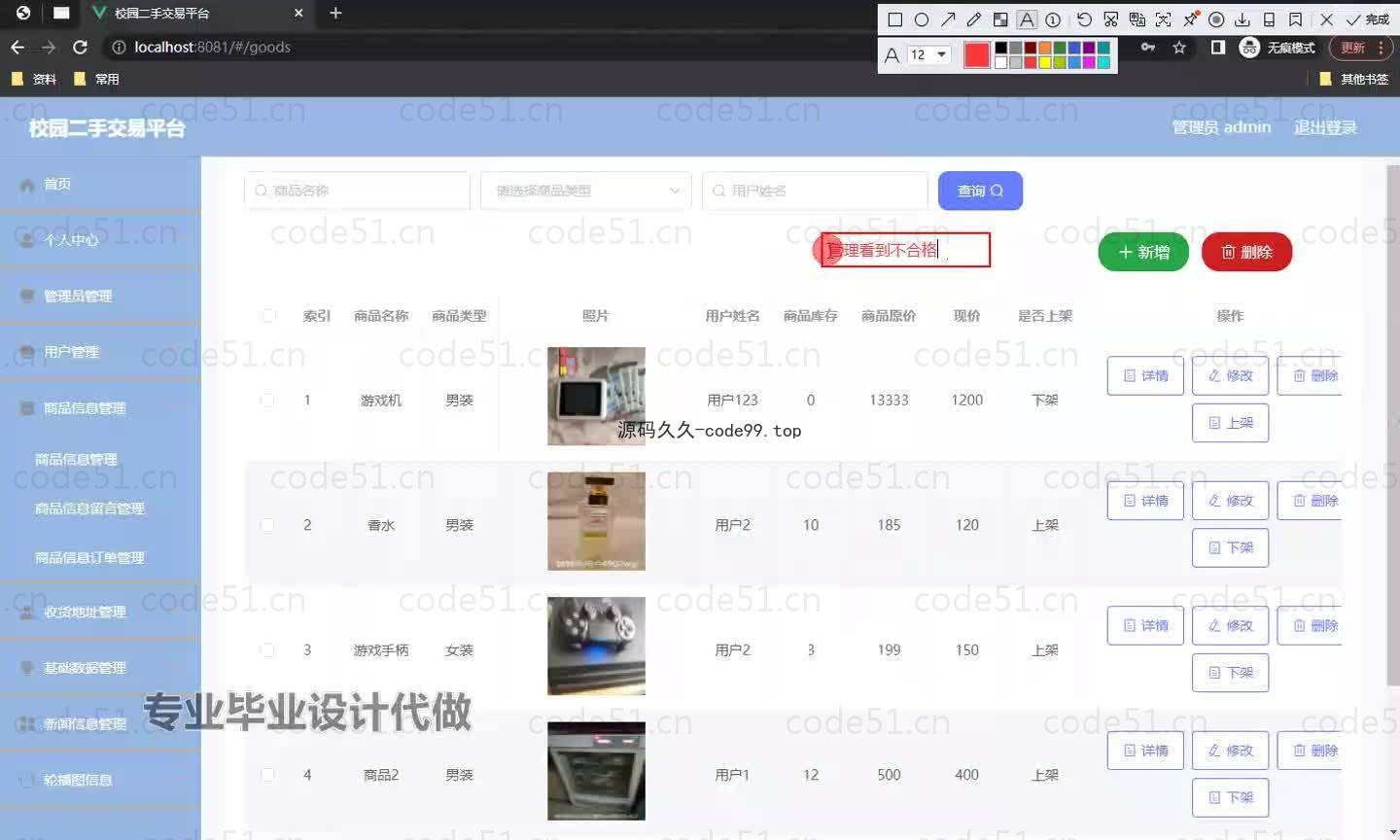Select the rectangle annotation tool
The height and width of the screenshot is (840, 1400).
[x=895, y=19]
